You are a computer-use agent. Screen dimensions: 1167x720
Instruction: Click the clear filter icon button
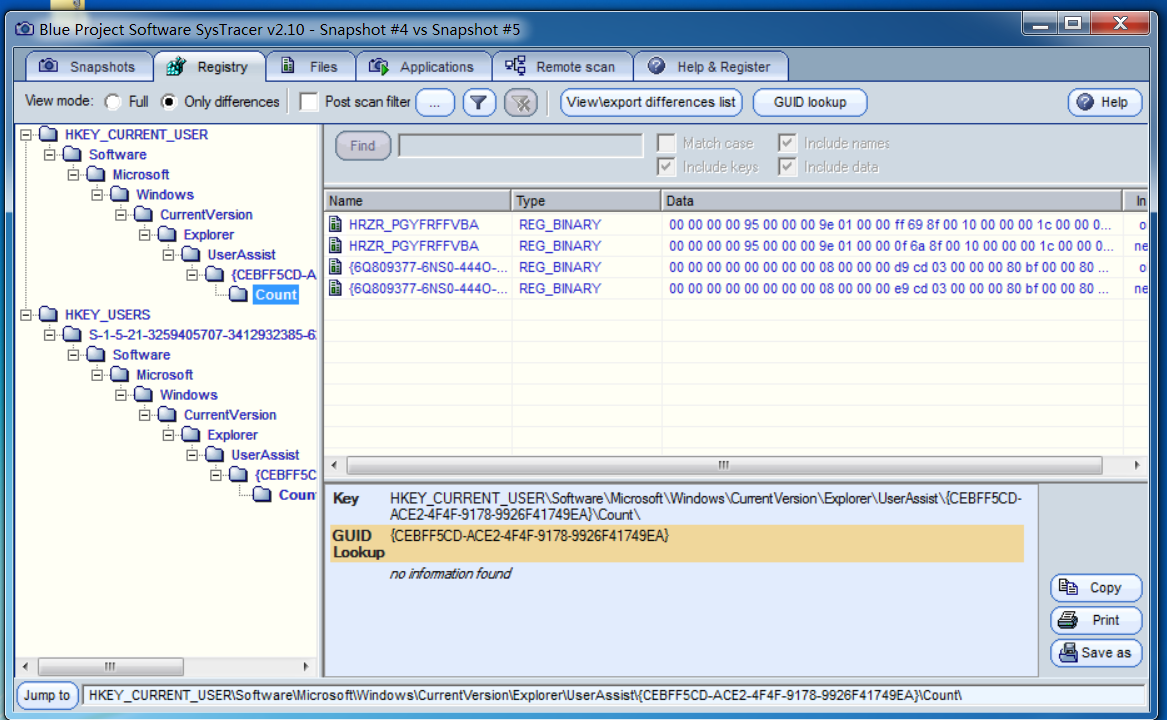[x=521, y=102]
